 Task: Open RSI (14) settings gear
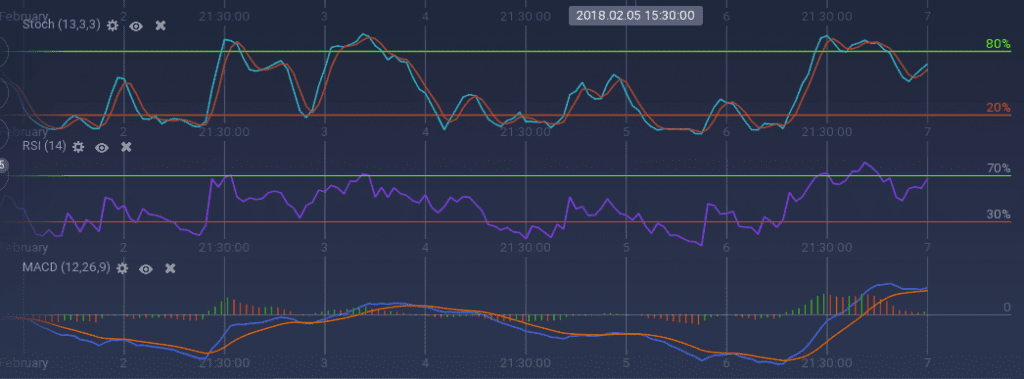(78, 147)
